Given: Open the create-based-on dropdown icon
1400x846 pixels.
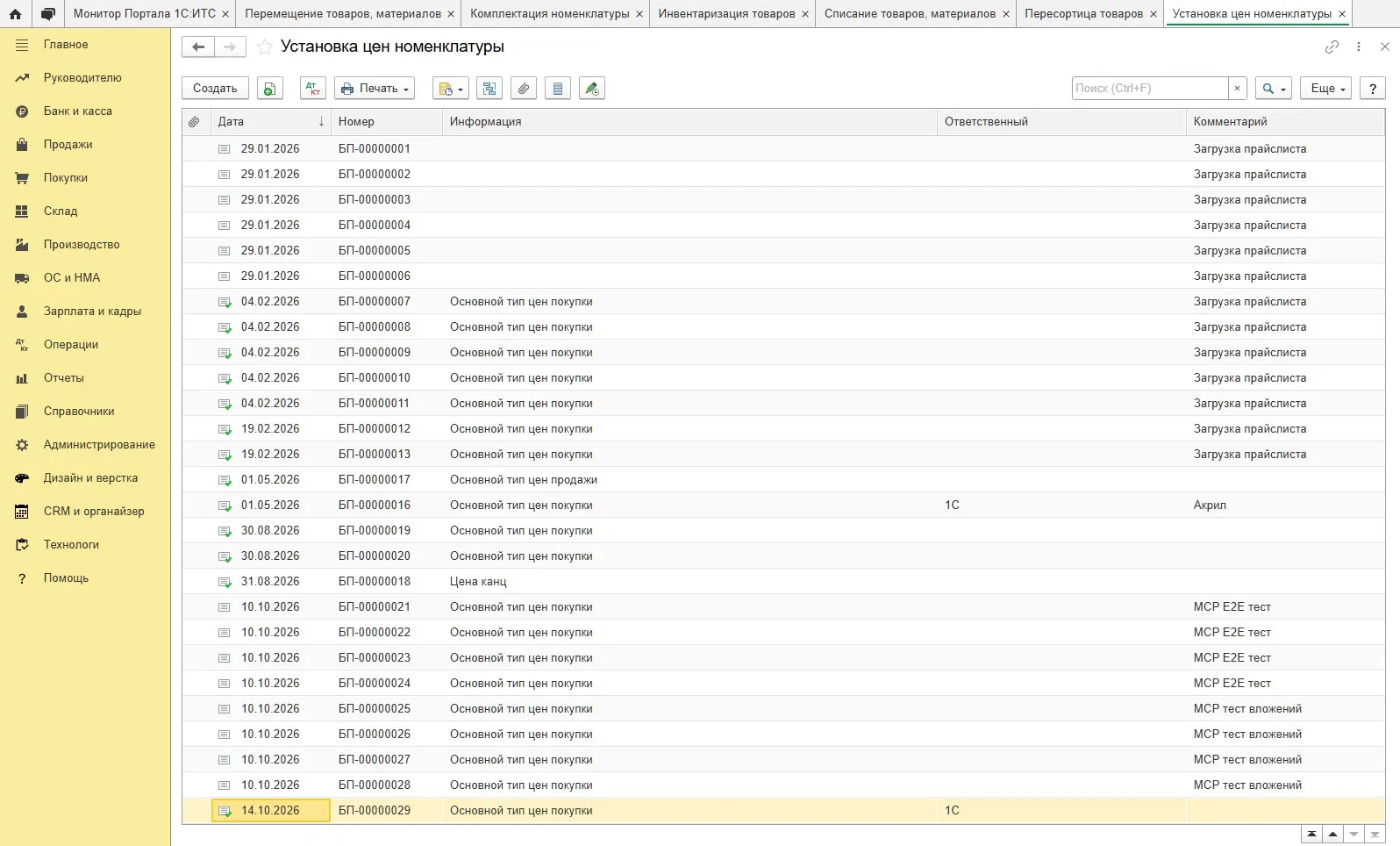Looking at the screenshot, I should 450,89.
